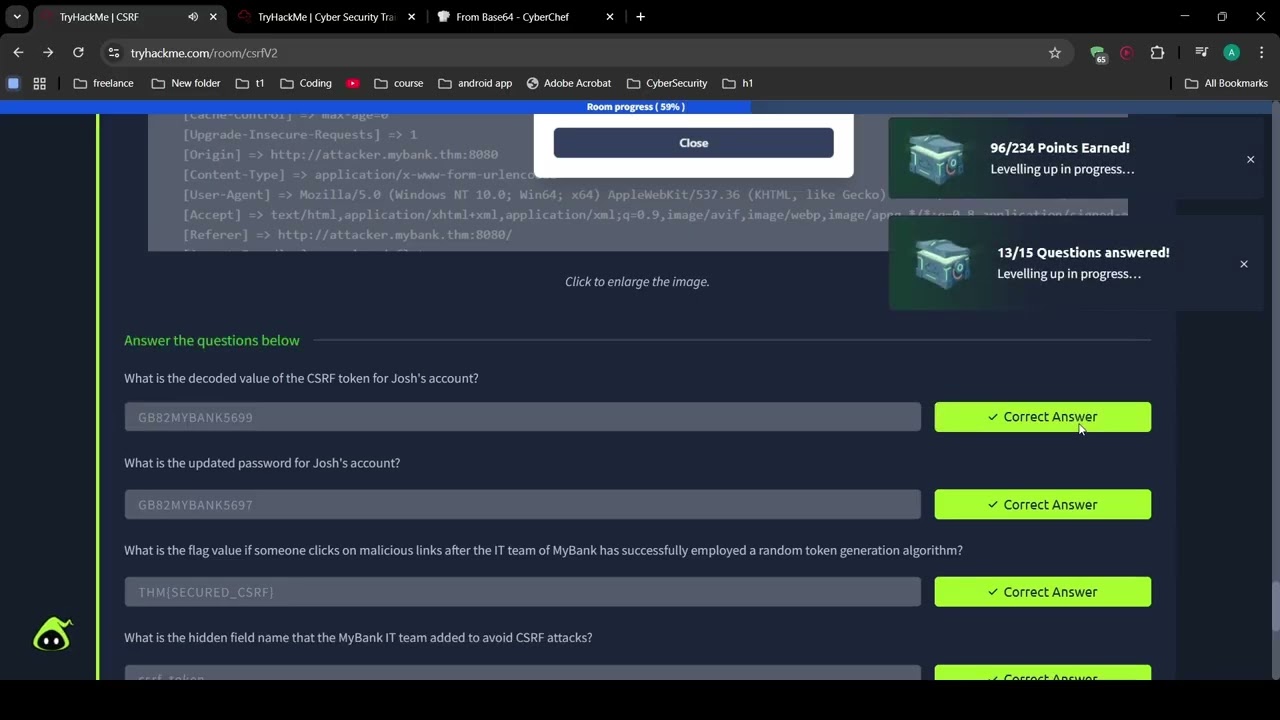Select the question about Josh's updated password
Image resolution: width=1280 pixels, height=720 pixels.
point(262,463)
